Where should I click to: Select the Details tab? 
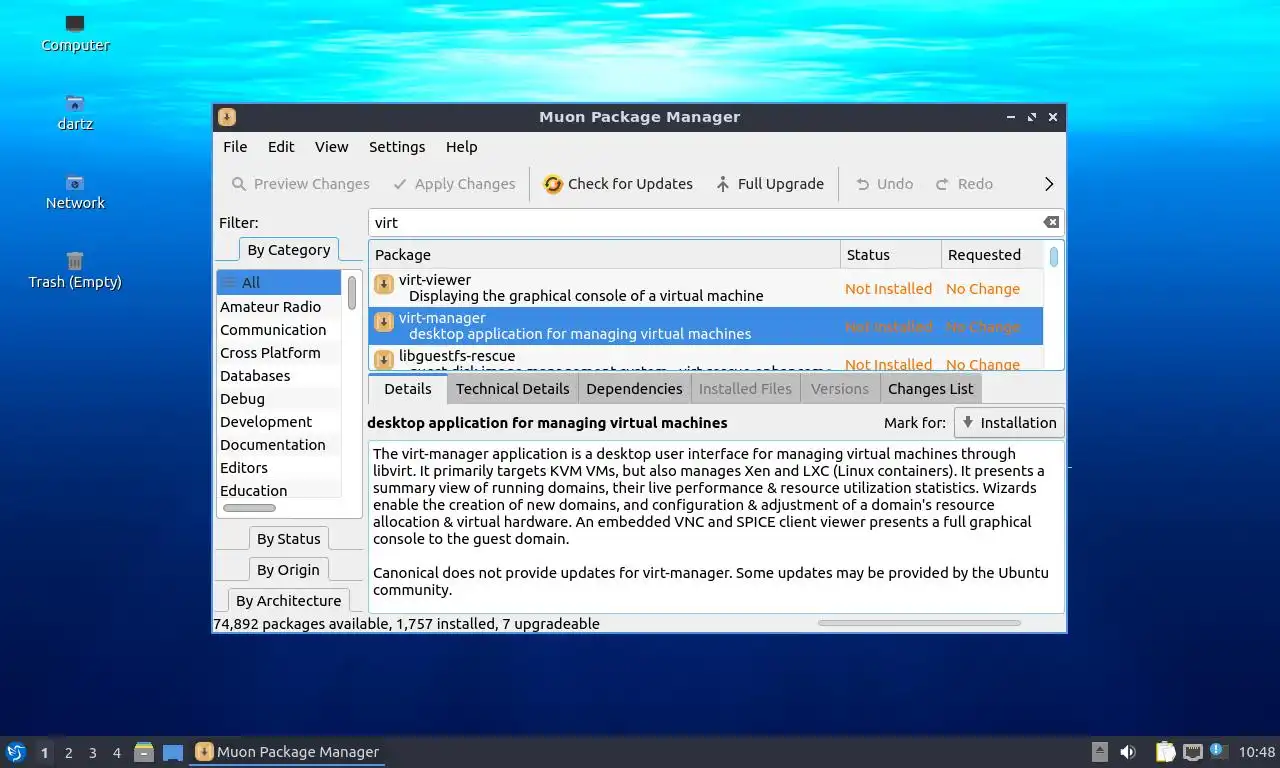408,389
